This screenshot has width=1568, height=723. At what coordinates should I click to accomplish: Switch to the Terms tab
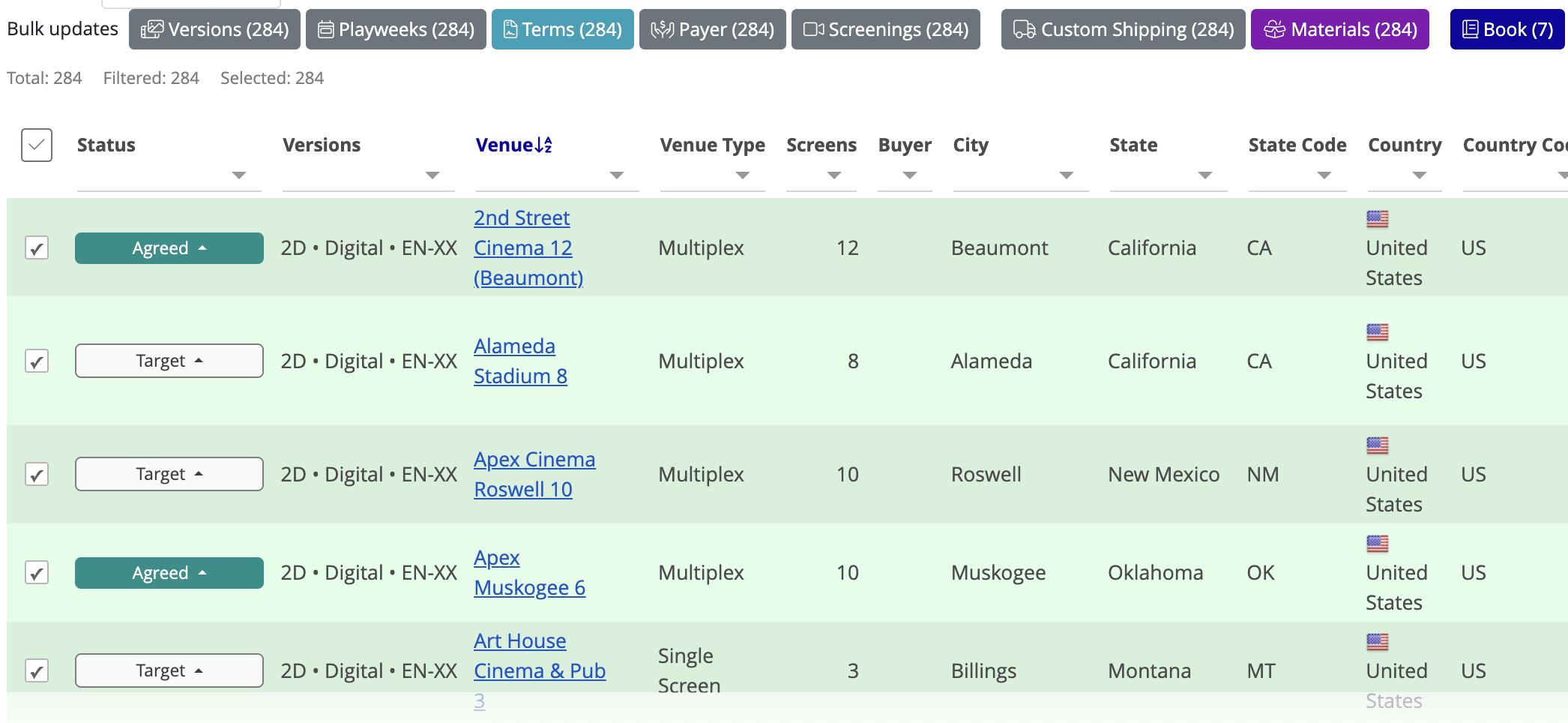[x=563, y=29]
